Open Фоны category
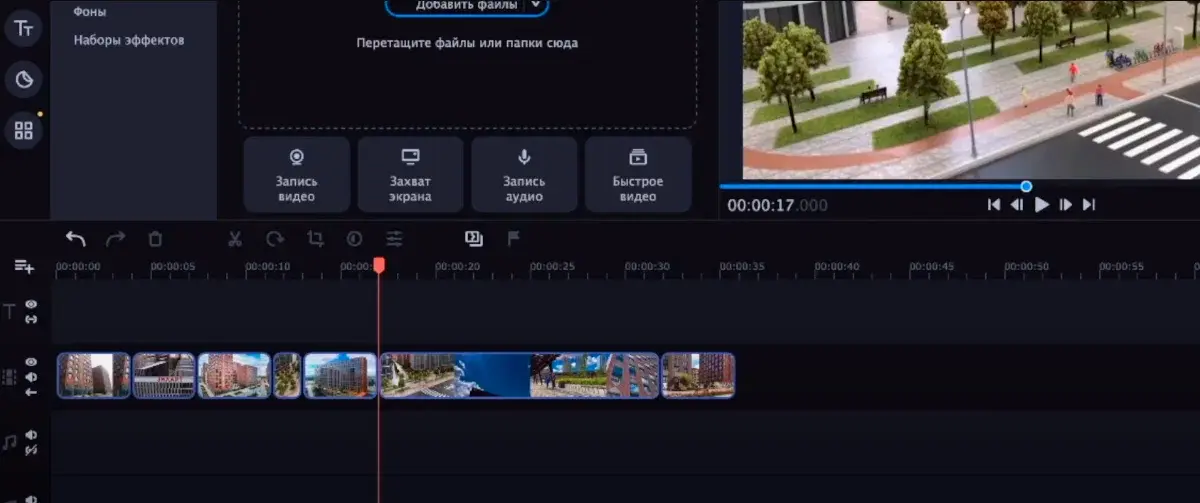This screenshot has height=503, width=1200. pyautogui.click(x=90, y=12)
